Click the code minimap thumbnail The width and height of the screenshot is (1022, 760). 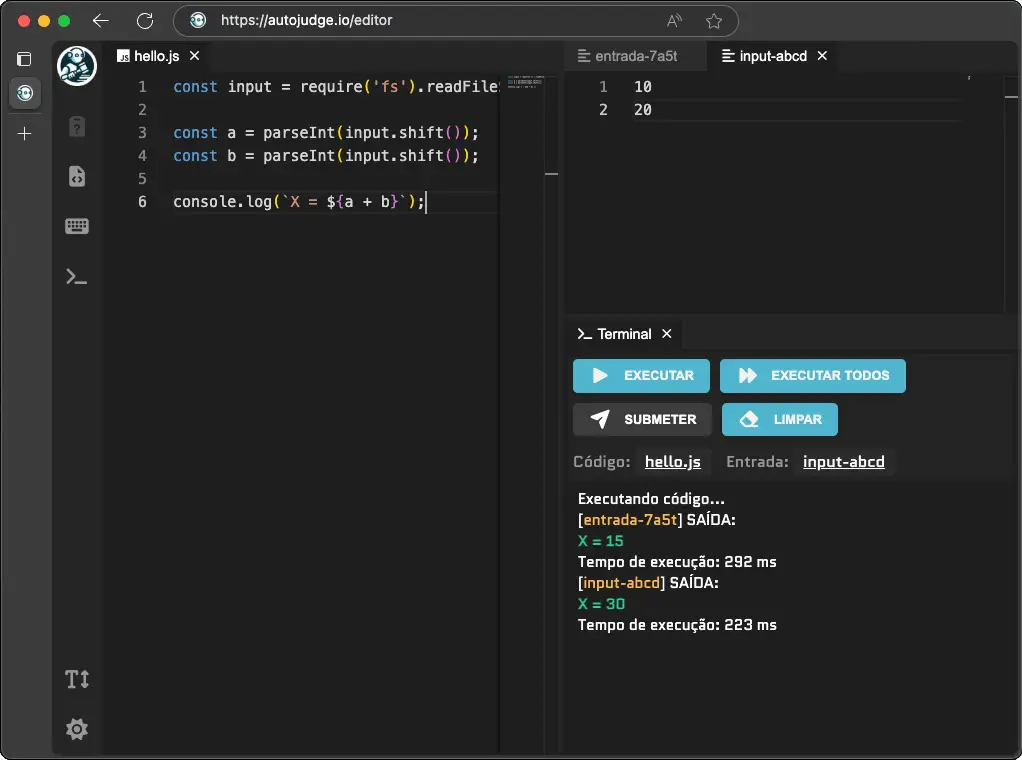525,82
